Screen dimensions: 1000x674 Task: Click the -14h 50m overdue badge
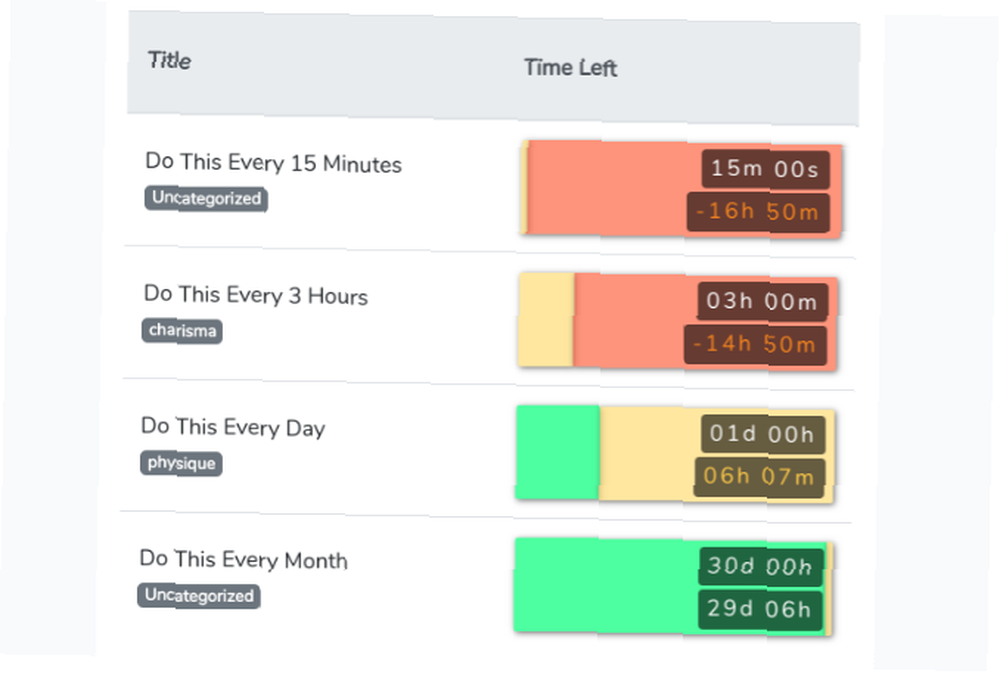754,344
